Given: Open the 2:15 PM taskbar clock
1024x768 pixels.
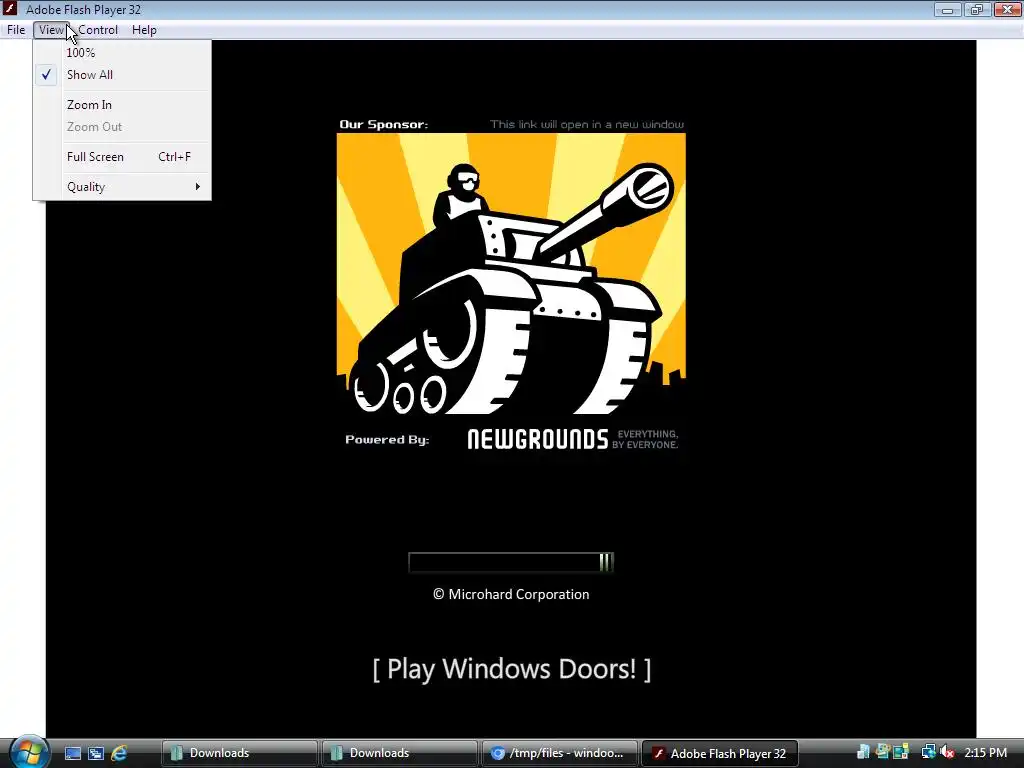Looking at the screenshot, I should tap(985, 753).
